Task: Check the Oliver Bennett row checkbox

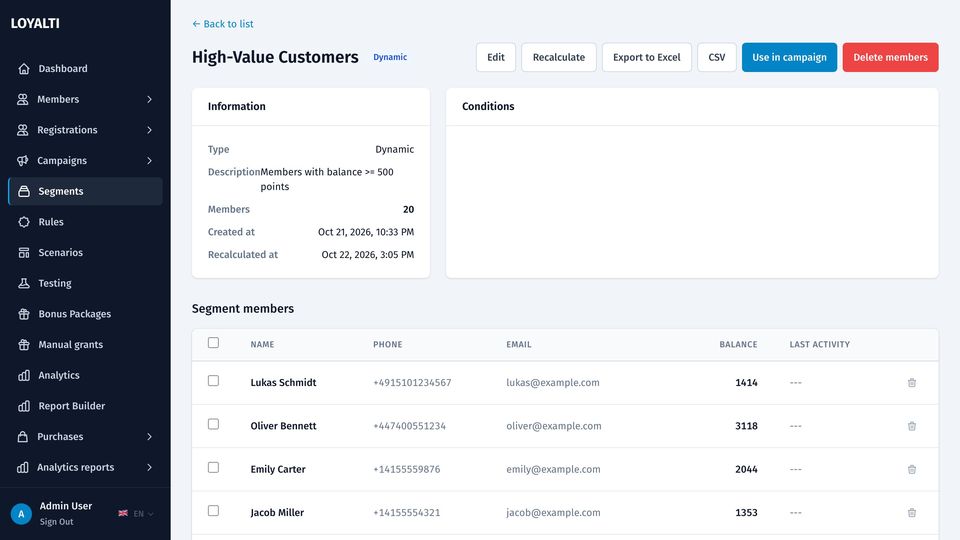Action: 213,424
